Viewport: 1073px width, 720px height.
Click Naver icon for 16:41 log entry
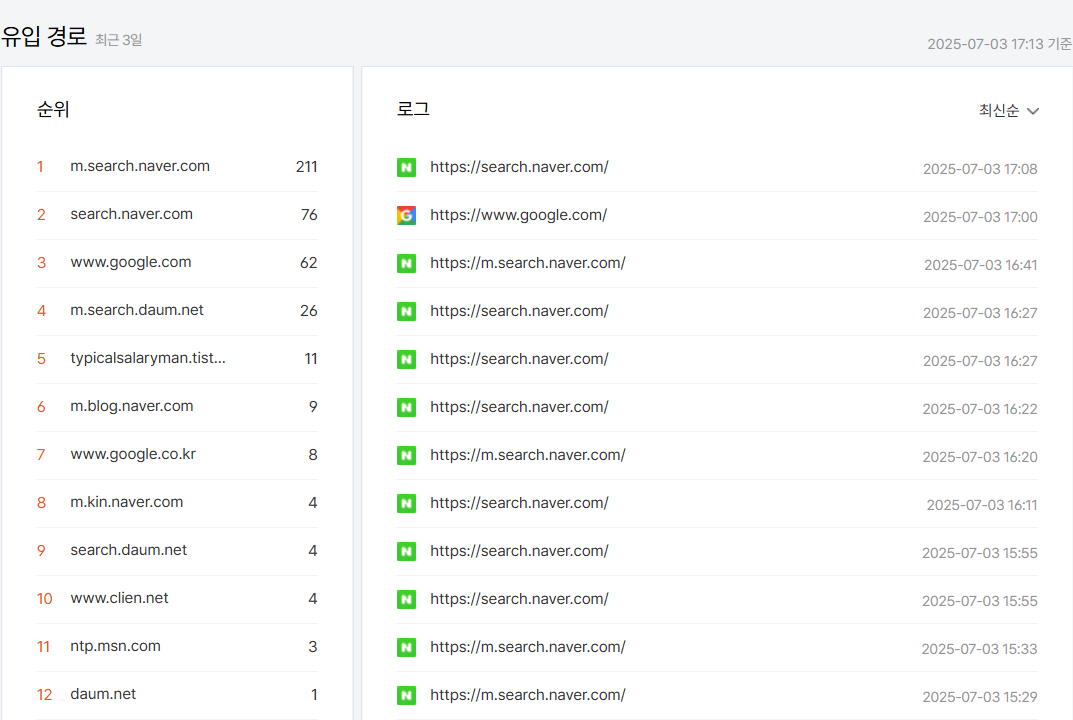click(x=406, y=263)
